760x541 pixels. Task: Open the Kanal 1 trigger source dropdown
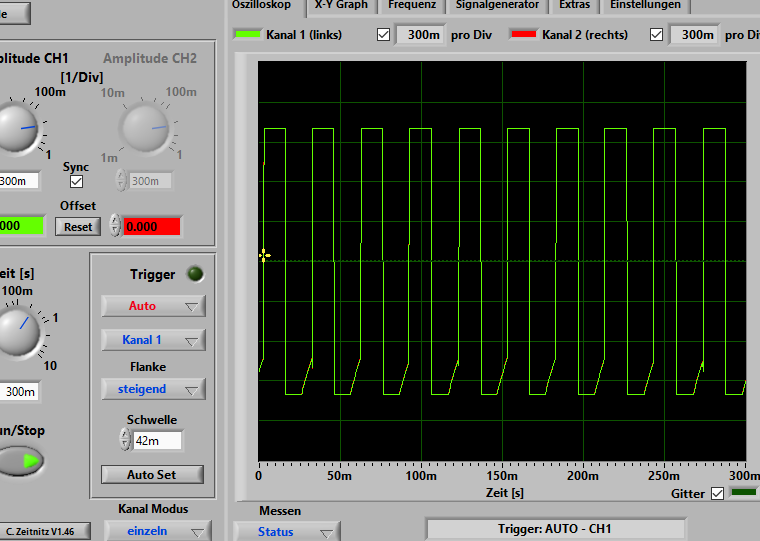153,340
